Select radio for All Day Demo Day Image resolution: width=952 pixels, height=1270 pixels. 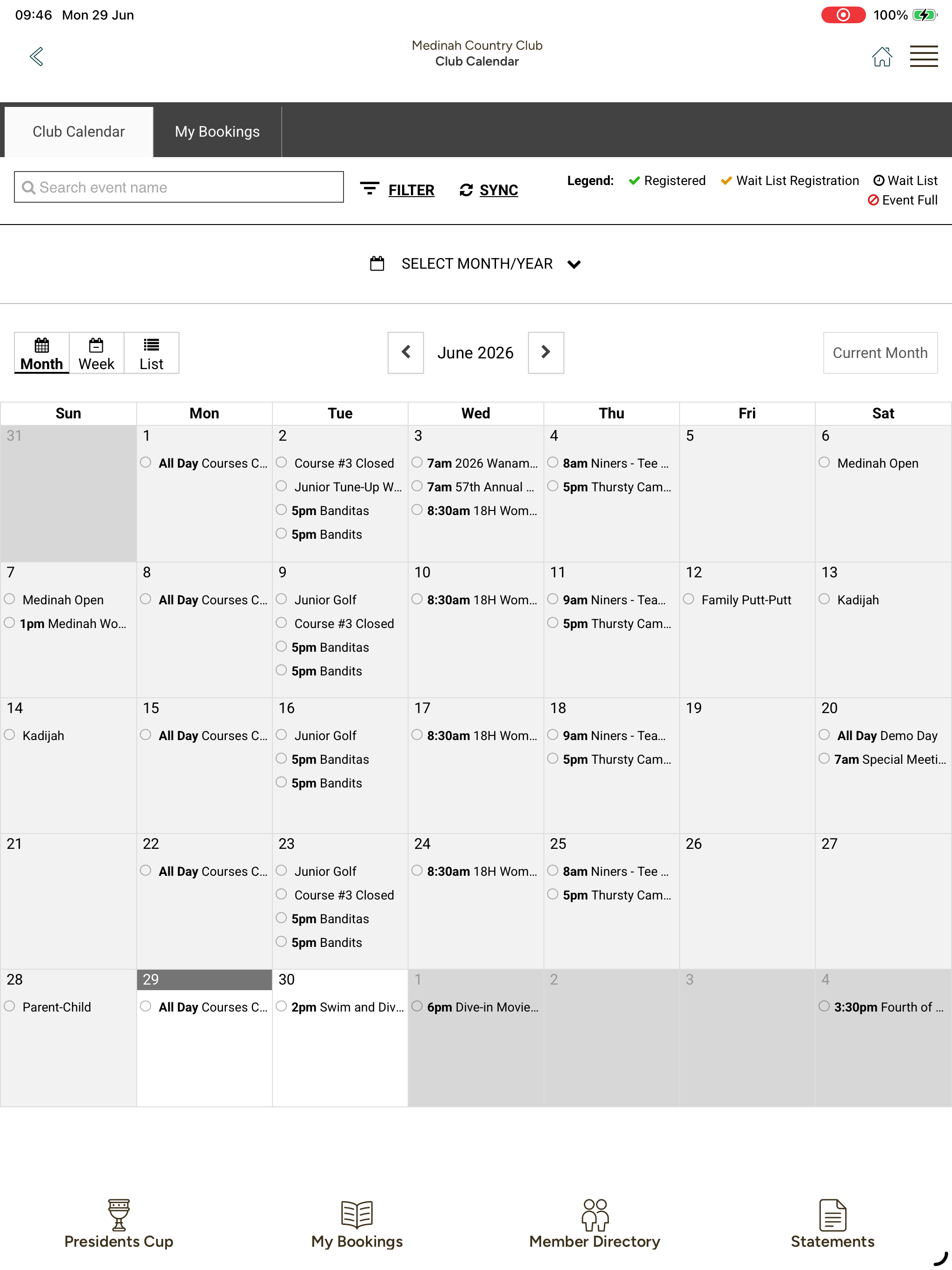pos(824,734)
